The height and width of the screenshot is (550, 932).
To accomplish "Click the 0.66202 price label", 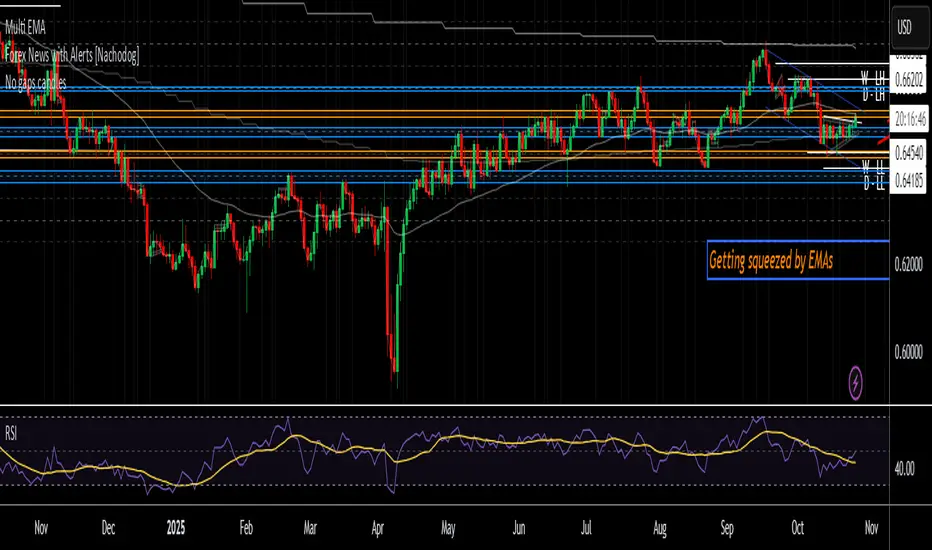I will [909, 80].
